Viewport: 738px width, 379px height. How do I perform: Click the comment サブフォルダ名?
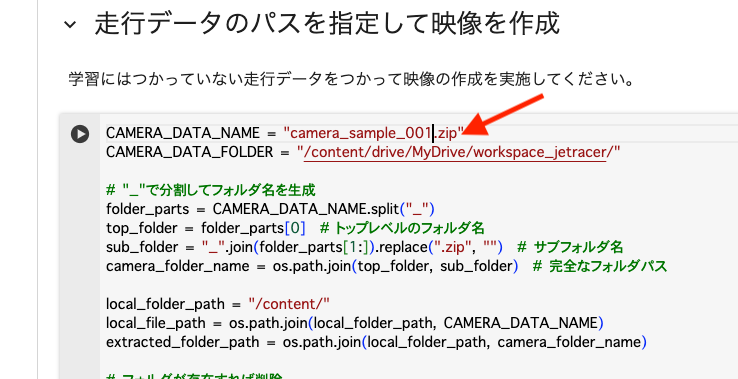point(570,247)
